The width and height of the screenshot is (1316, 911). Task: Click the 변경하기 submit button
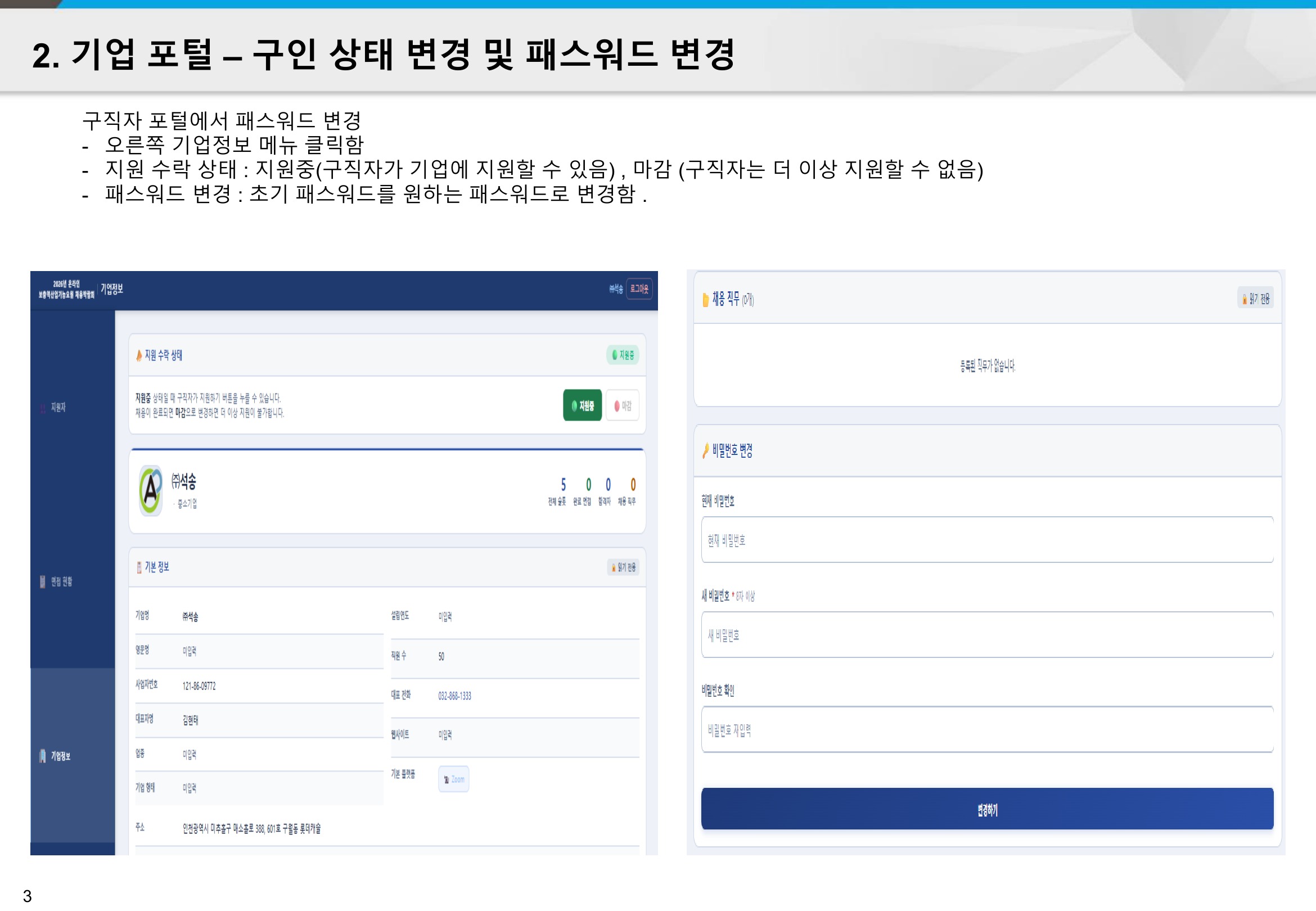pos(986,809)
